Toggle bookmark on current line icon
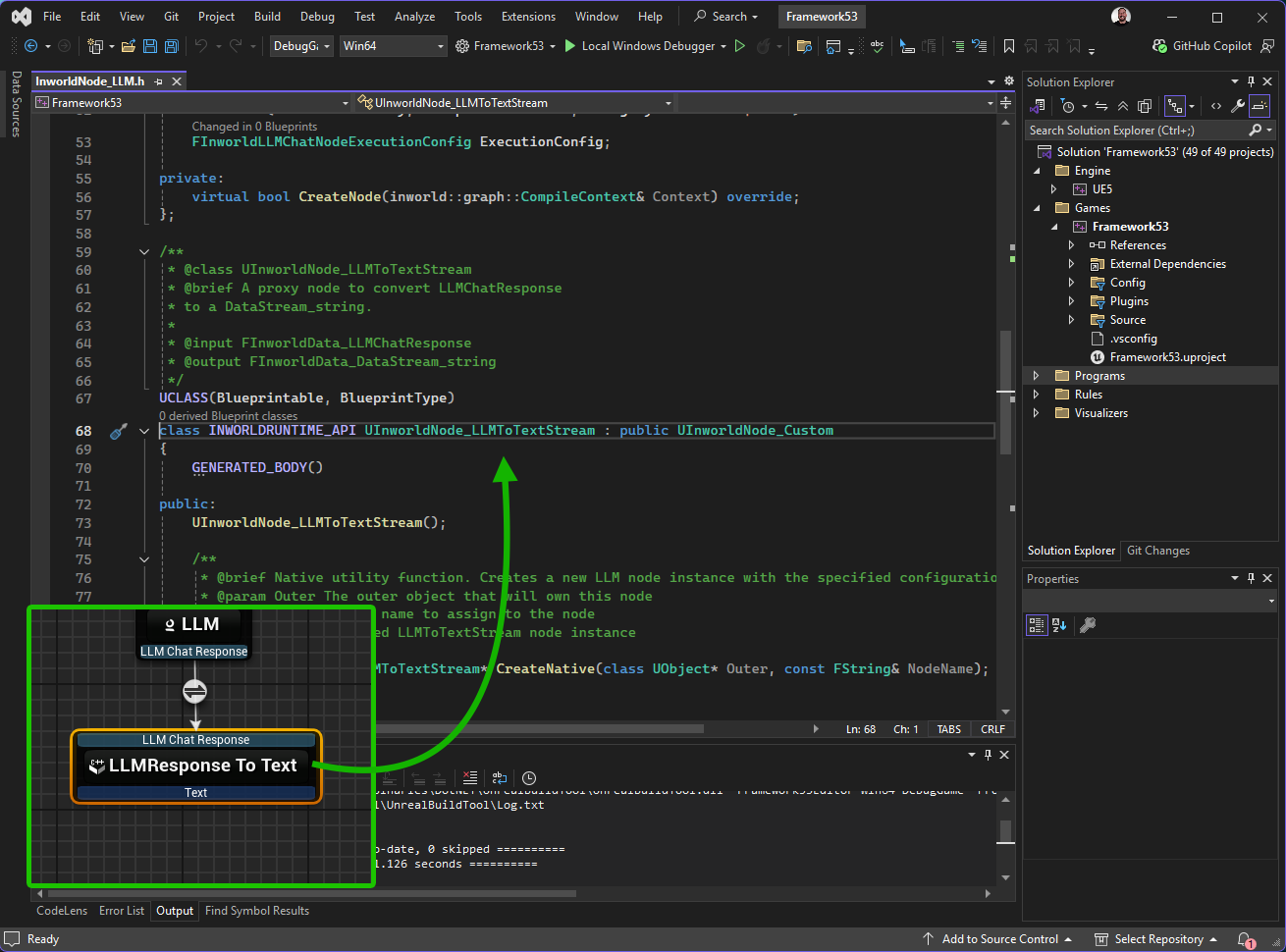The height and width of the screenshot is (952, 1286). (x=1008, y=46)
